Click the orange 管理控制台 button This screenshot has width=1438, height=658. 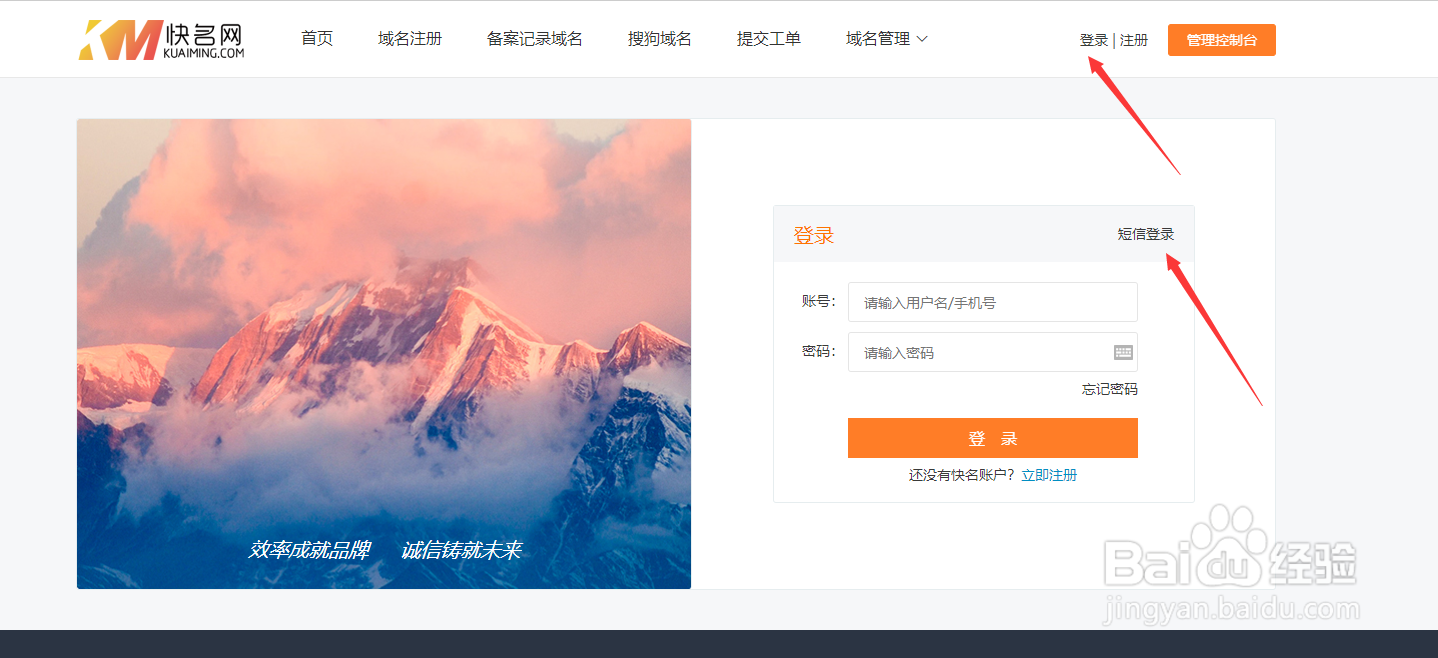tap(1221, 40)
